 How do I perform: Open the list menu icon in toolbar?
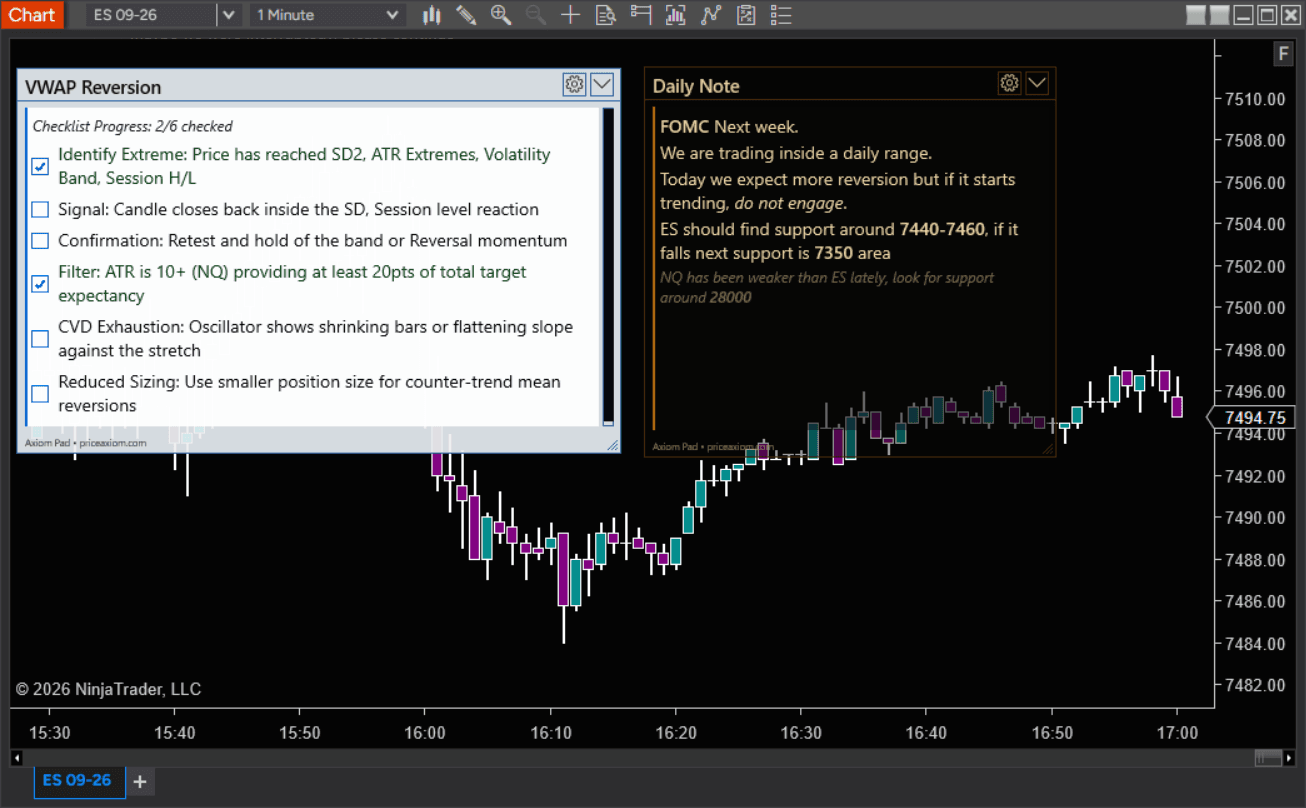[x=781, y=15]
